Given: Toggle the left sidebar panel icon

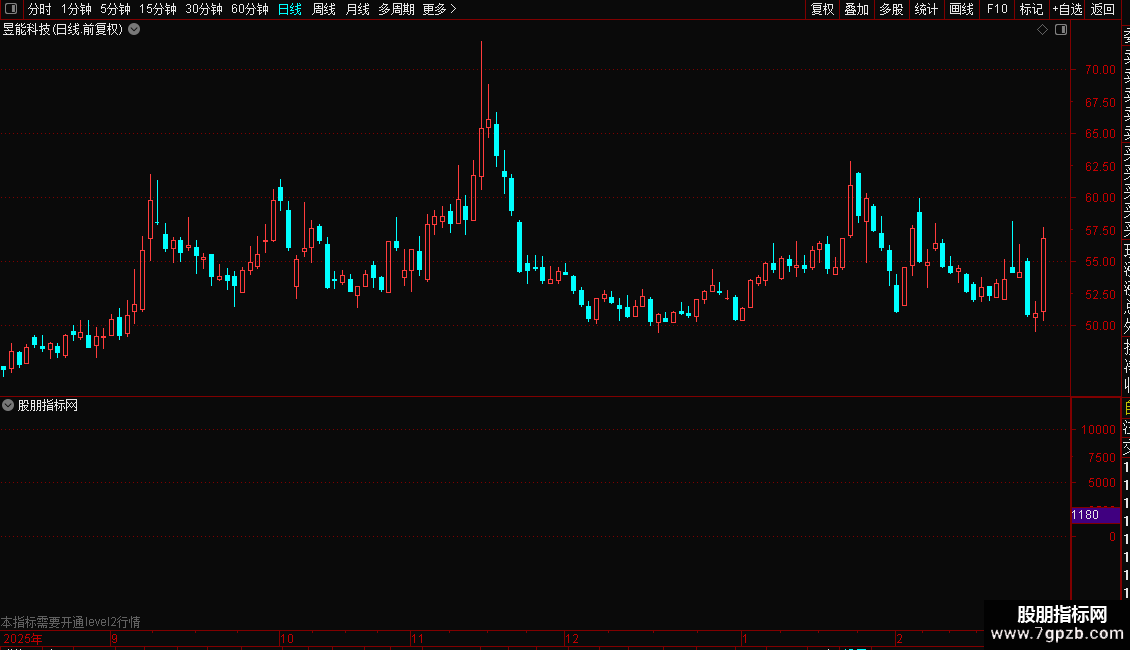Looking at the screenshot, I should [x=11, y=9].
